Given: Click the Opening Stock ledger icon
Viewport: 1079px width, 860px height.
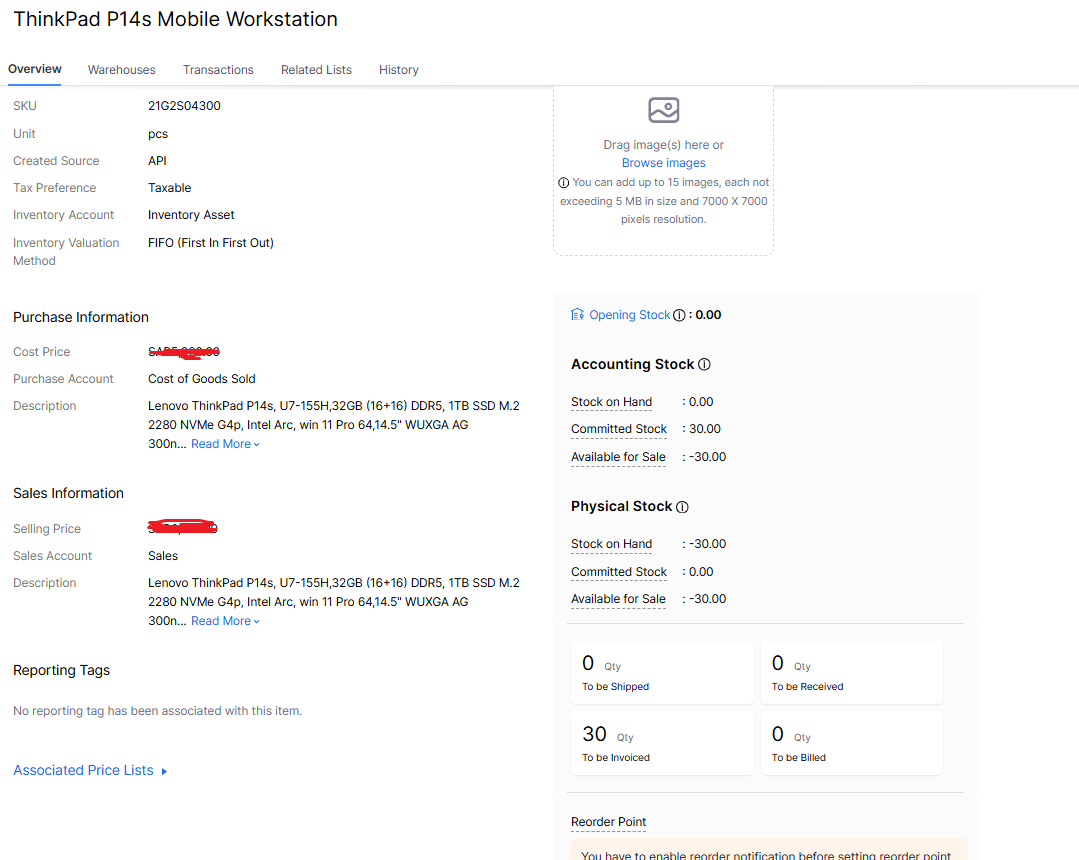Looking at the screenshot, I should click(577, 314).
